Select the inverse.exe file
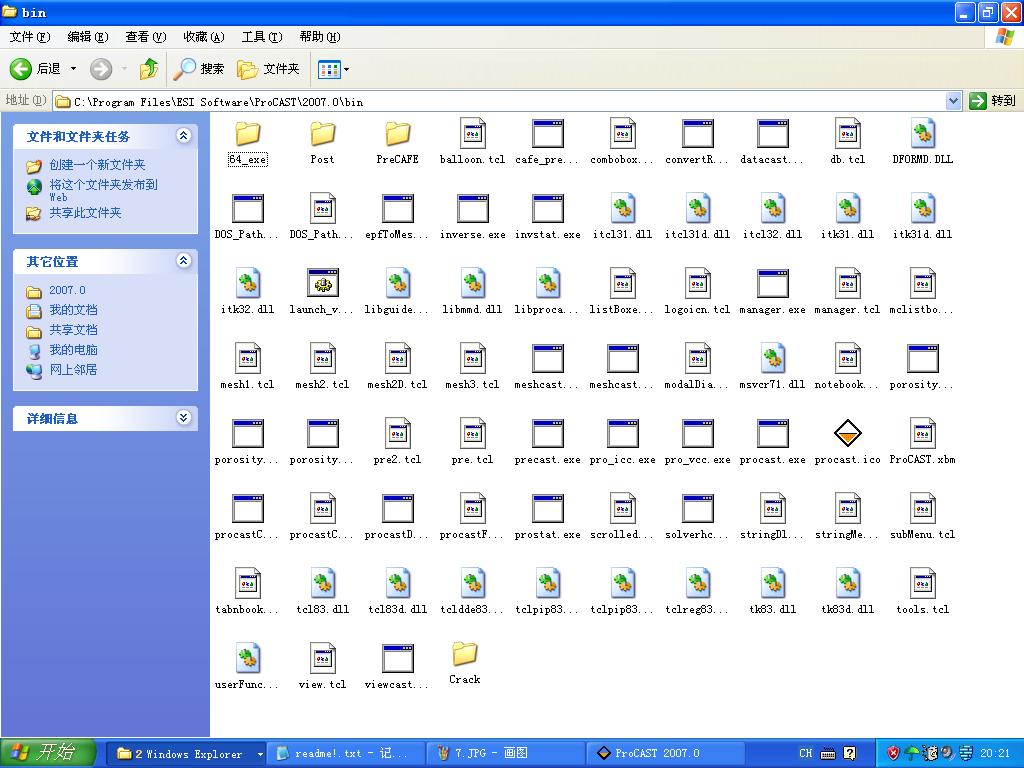 [x=472, y=217]
